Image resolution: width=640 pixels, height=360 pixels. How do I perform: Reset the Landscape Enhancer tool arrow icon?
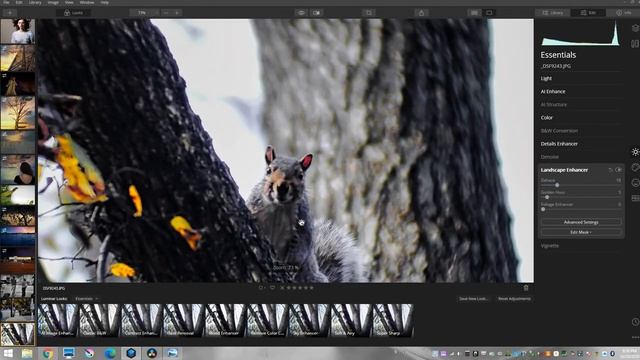click(x=611, y=170)
